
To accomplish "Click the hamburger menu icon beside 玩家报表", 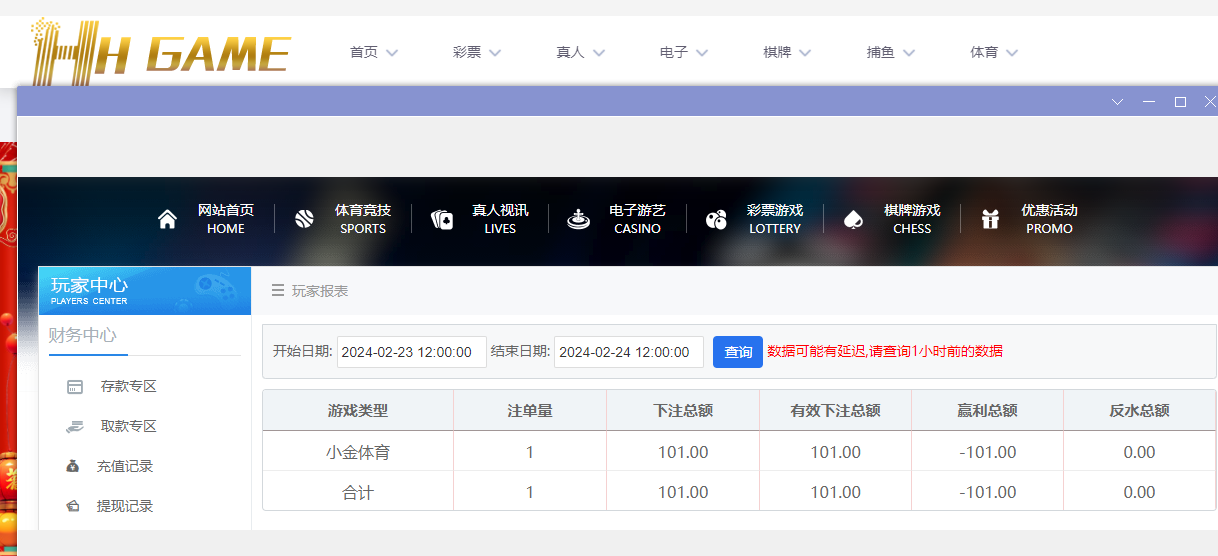I will point(278,291).
